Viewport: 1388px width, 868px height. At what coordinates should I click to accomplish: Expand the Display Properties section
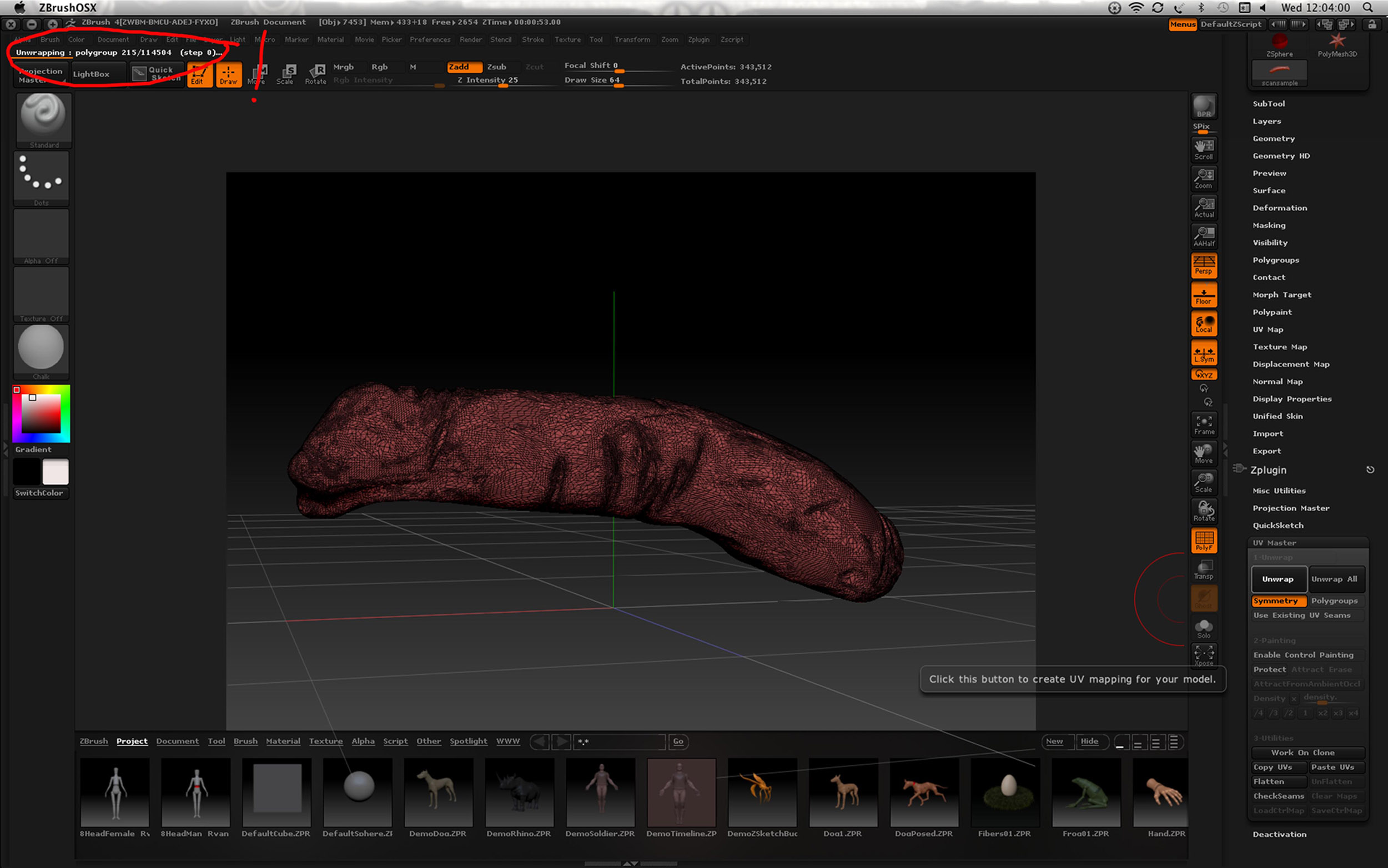[1291, 399]
